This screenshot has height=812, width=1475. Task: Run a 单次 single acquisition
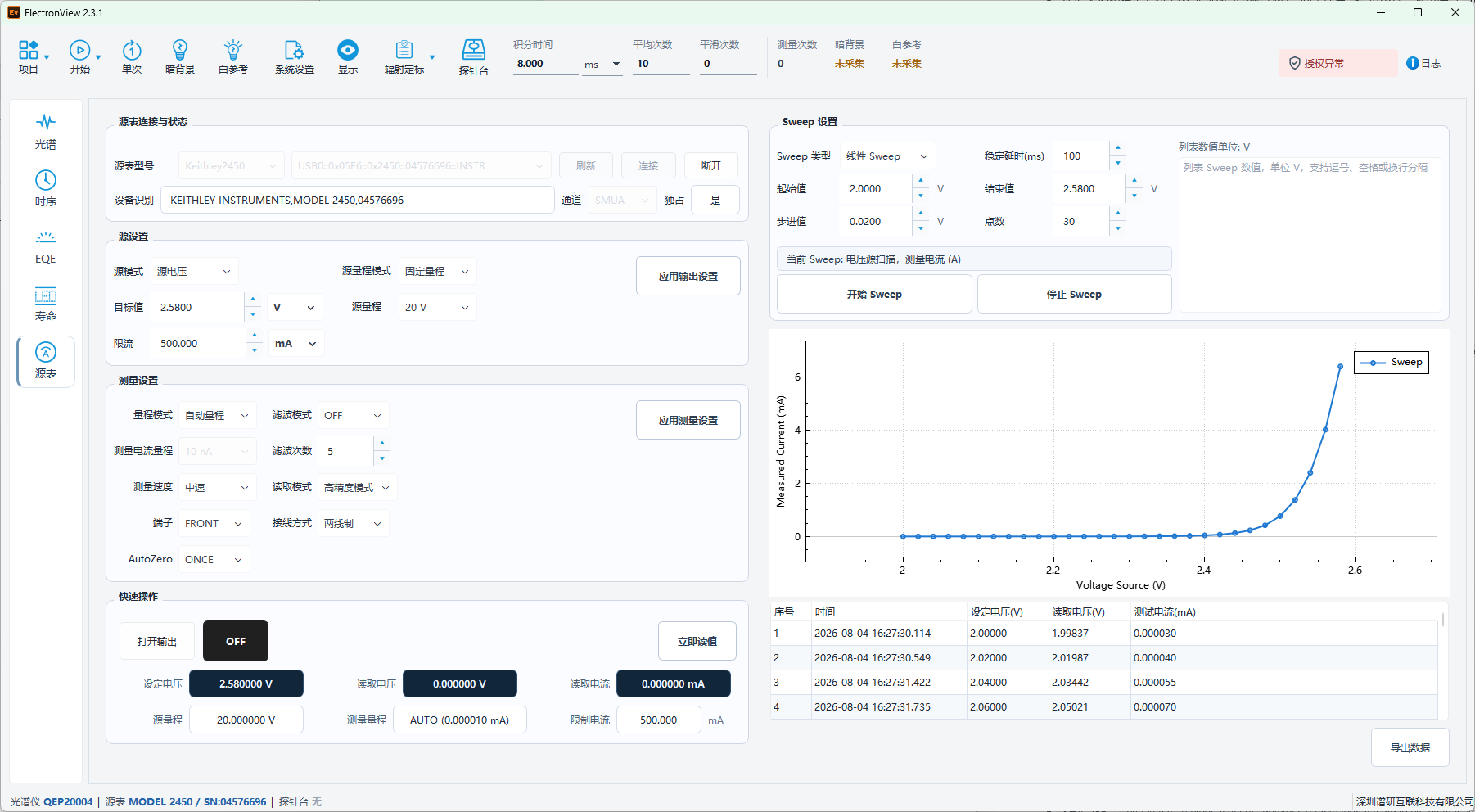(132, 56)
